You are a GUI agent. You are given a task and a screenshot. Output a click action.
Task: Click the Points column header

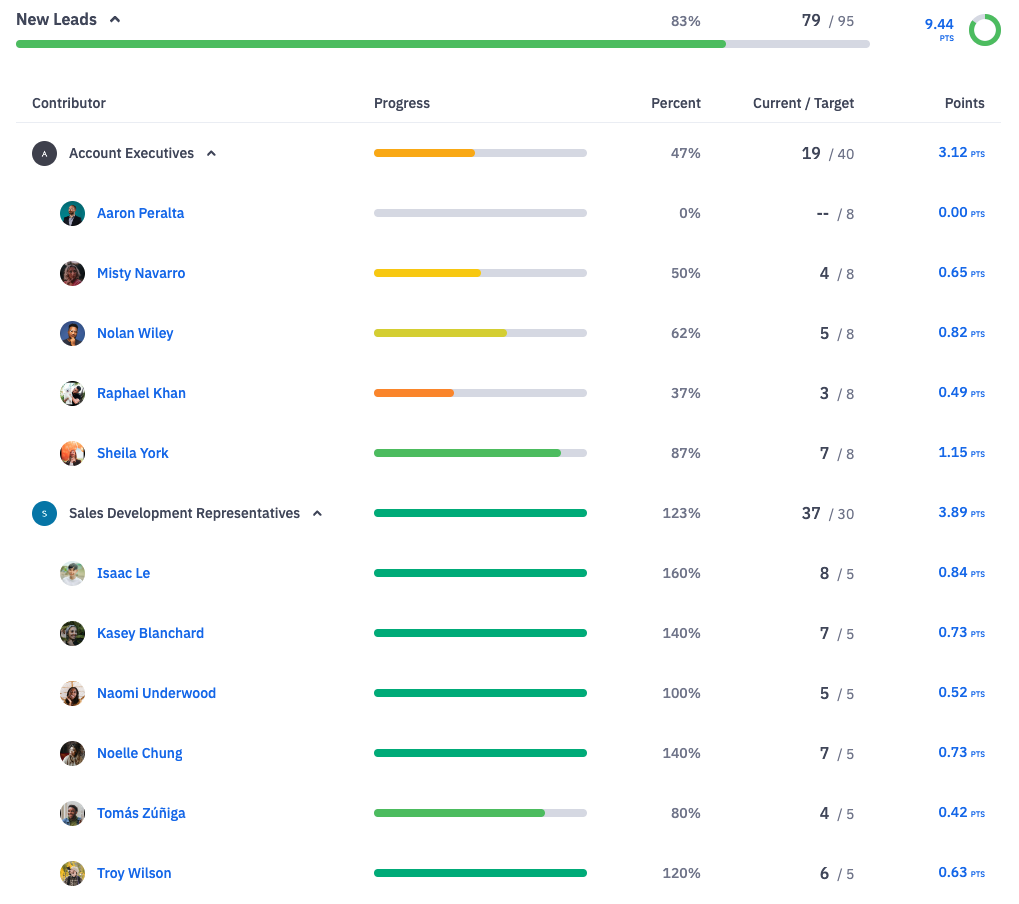(964, 103)
